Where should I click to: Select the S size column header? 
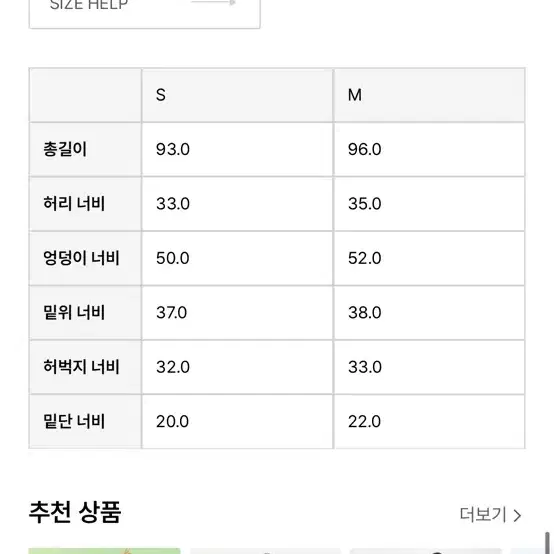[x=237, y=95]
